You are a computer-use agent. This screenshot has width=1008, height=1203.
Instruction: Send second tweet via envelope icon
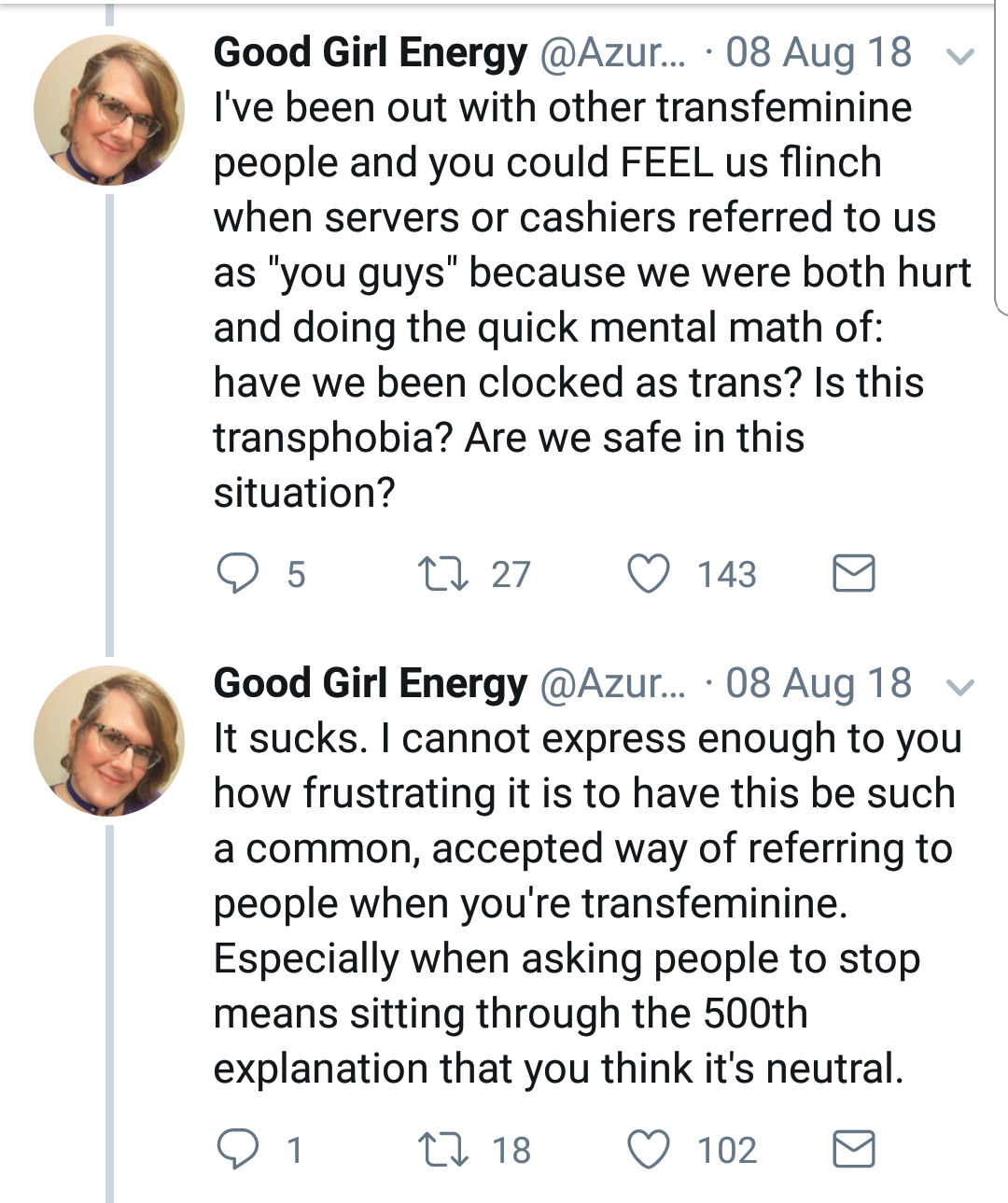click(853, 1149)
